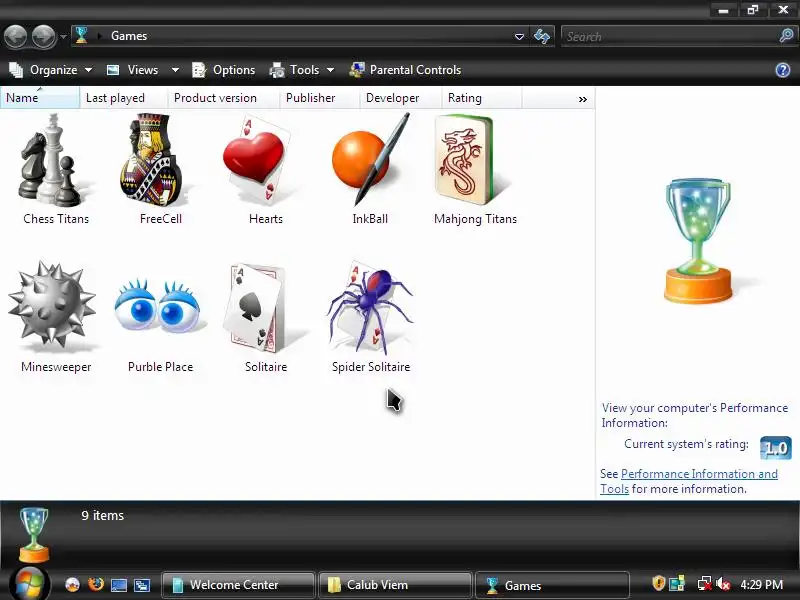
Task: Sort by Product version column
Action: (223, 98)
